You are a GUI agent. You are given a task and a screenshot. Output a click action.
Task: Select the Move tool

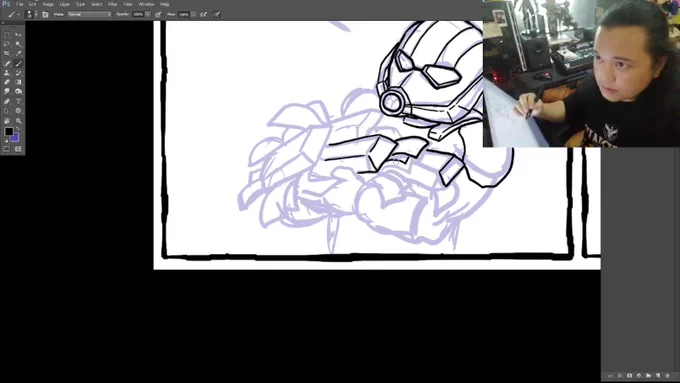tap(18, 35)
